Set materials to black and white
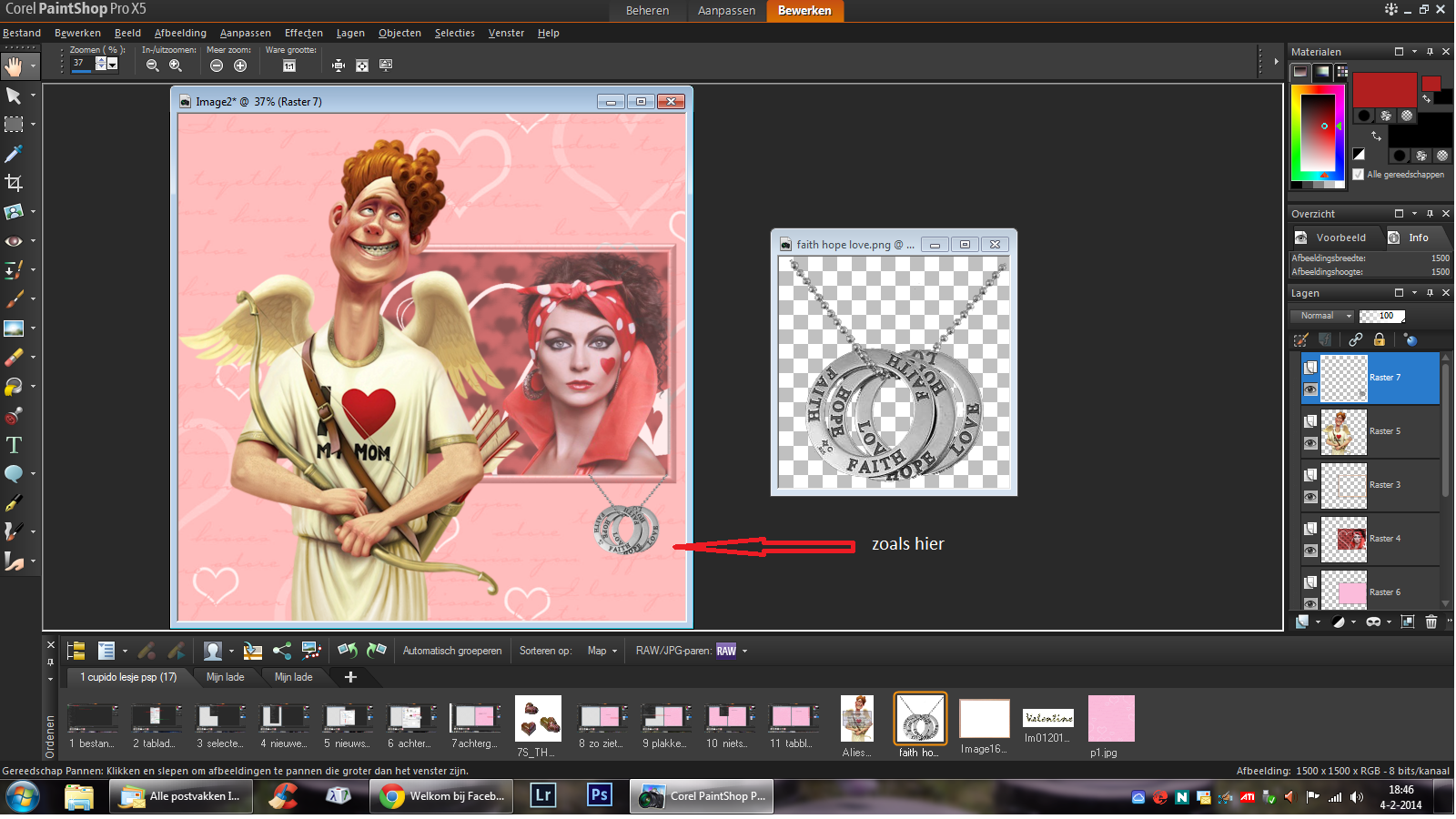This screenshot has width=1456, height=819. coord(1359,155)
